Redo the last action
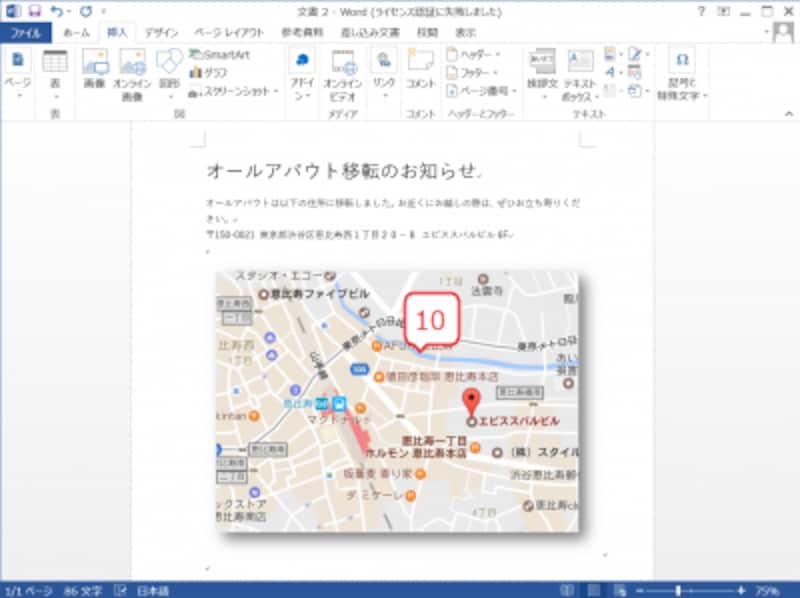This screenshot has height=598, width=800. pyautogui.click(x=86, y=11)
